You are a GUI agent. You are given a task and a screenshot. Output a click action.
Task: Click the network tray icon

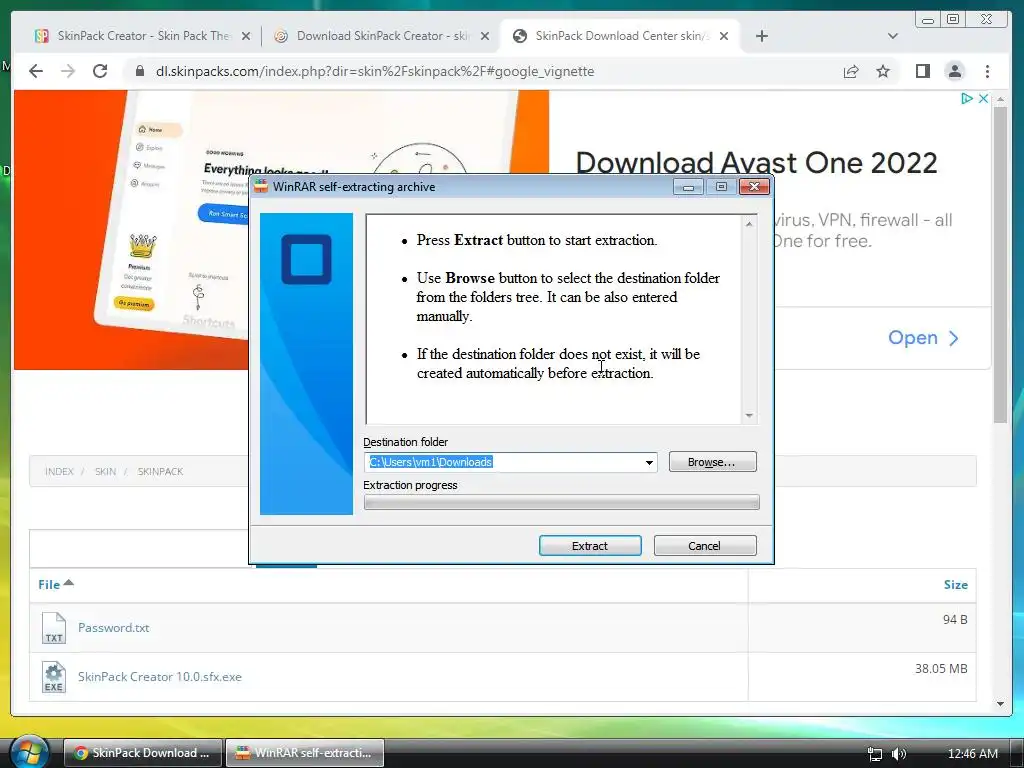874,754
